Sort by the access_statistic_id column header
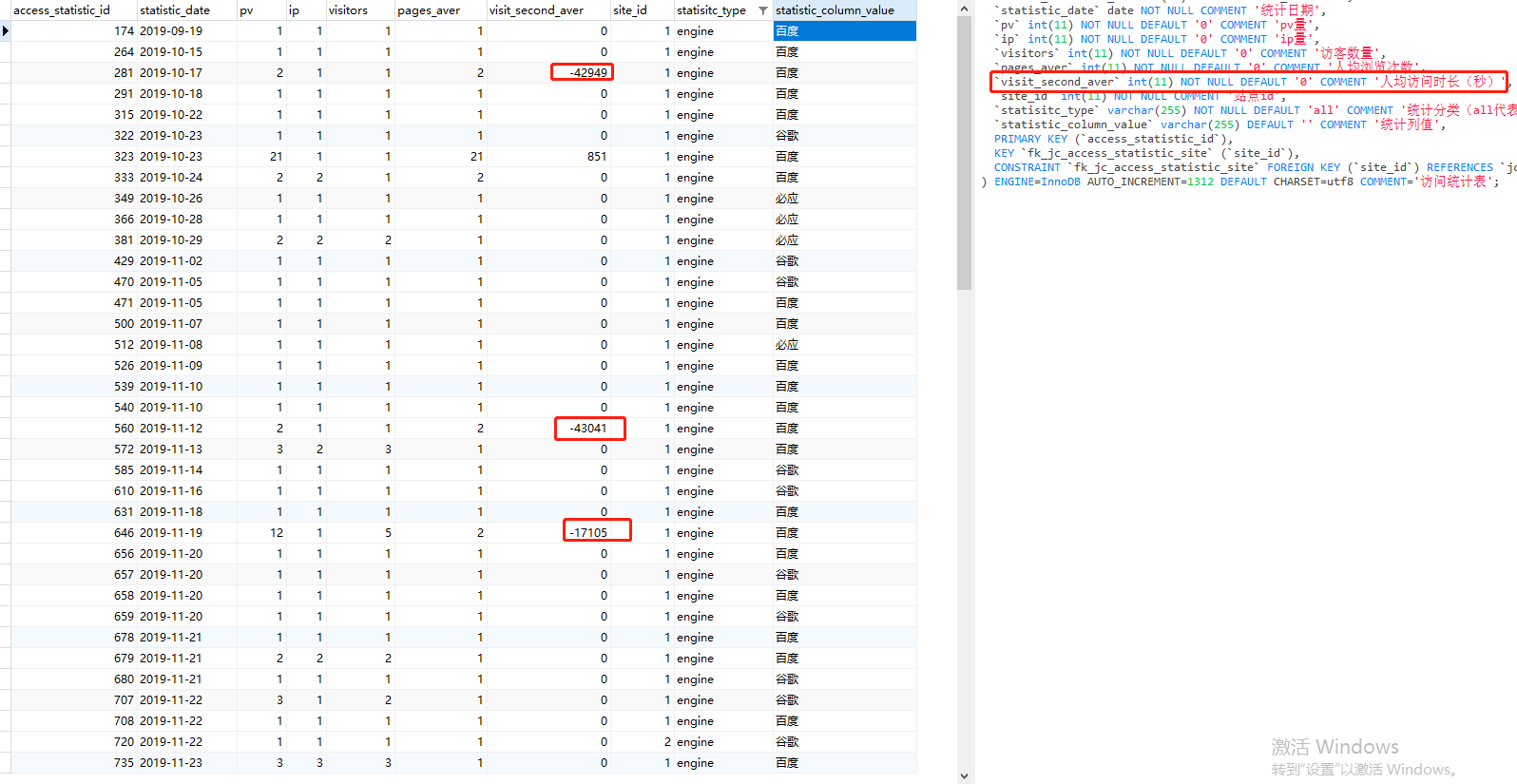The image size is (1517, 784). pyautogui.click(x=62, y=10)
